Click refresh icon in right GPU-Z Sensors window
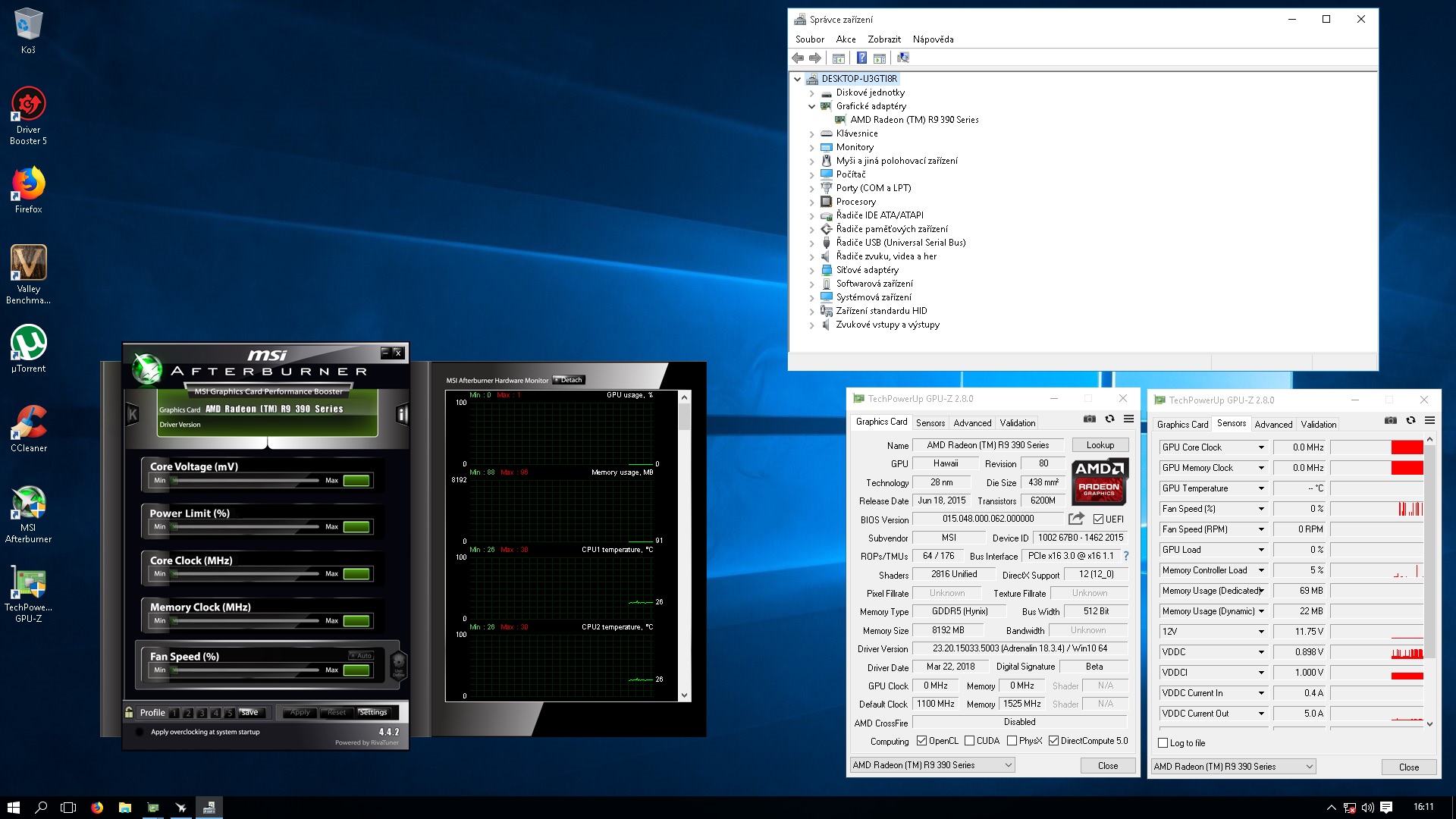This screenshot has height=819, width=1456. coord(1410,420)
